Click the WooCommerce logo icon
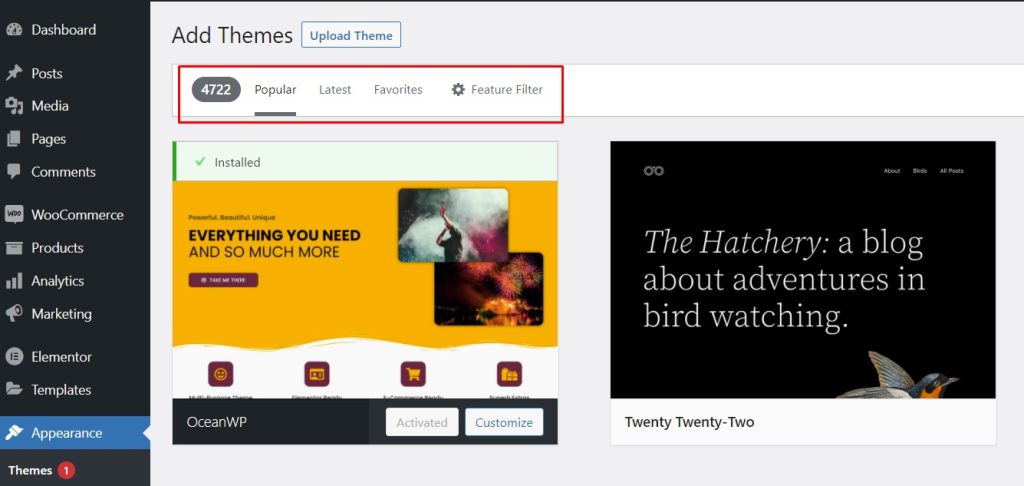The image size is (1024, 486). point(14,215)
